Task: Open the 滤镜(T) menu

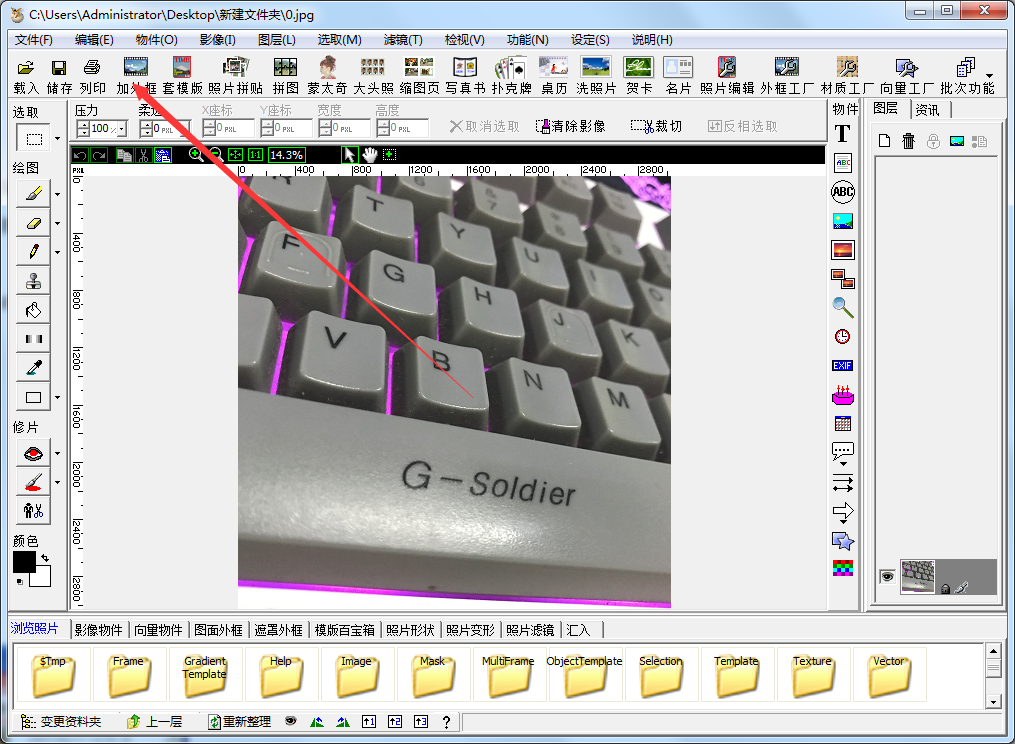Action: pos(403,39)
